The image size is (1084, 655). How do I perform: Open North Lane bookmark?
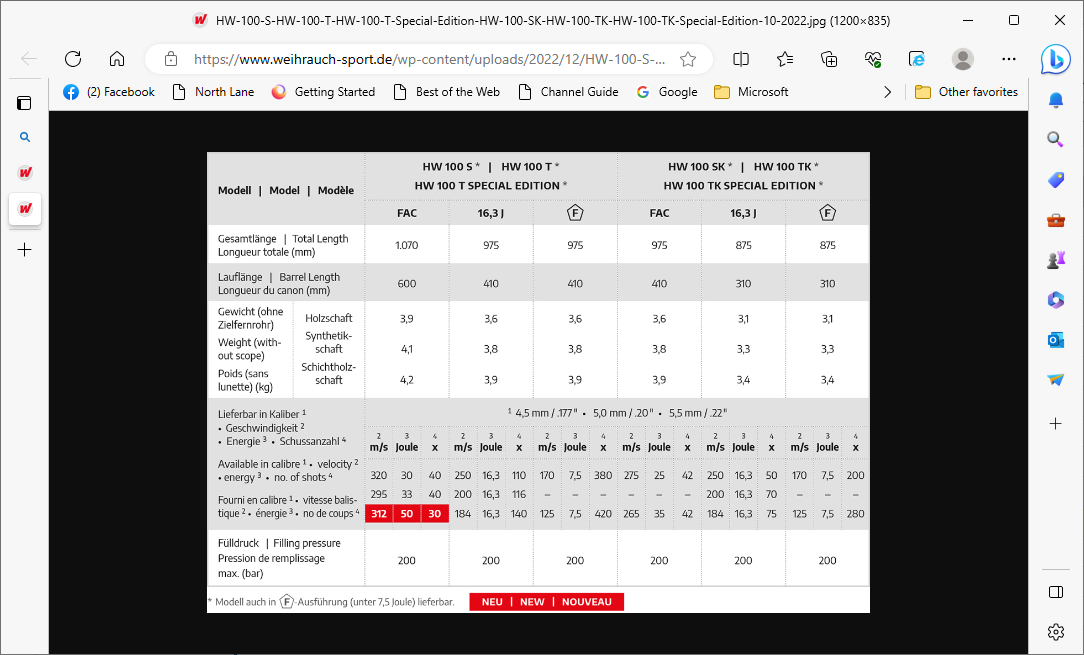(x=213, y=92)
